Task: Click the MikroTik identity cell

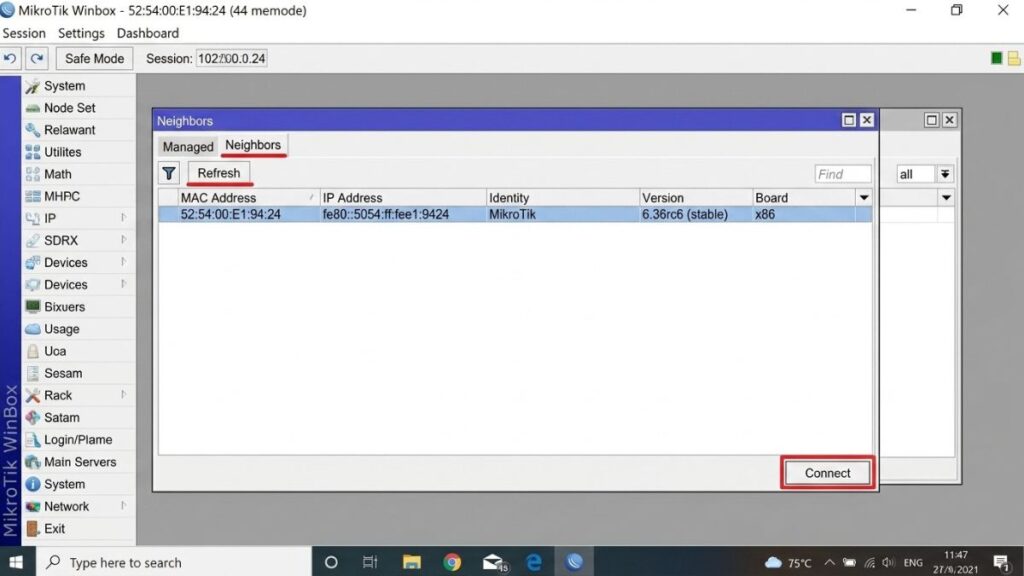Action: 512,214
